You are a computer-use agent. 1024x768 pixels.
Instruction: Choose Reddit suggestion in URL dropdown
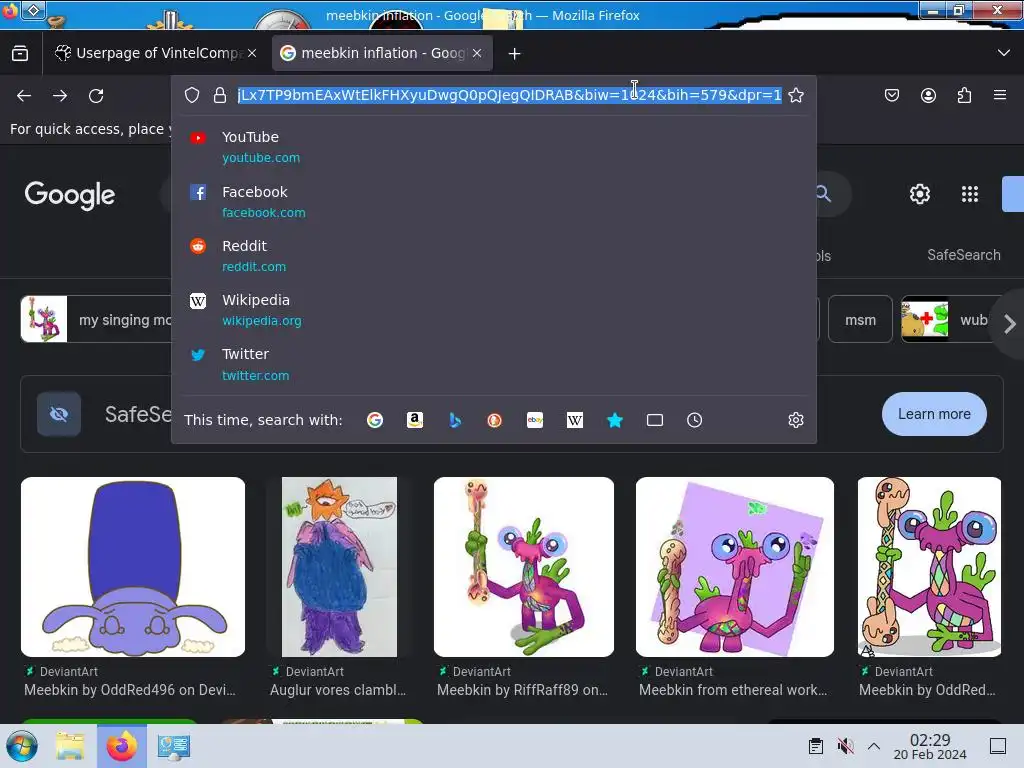pos(494,256)
